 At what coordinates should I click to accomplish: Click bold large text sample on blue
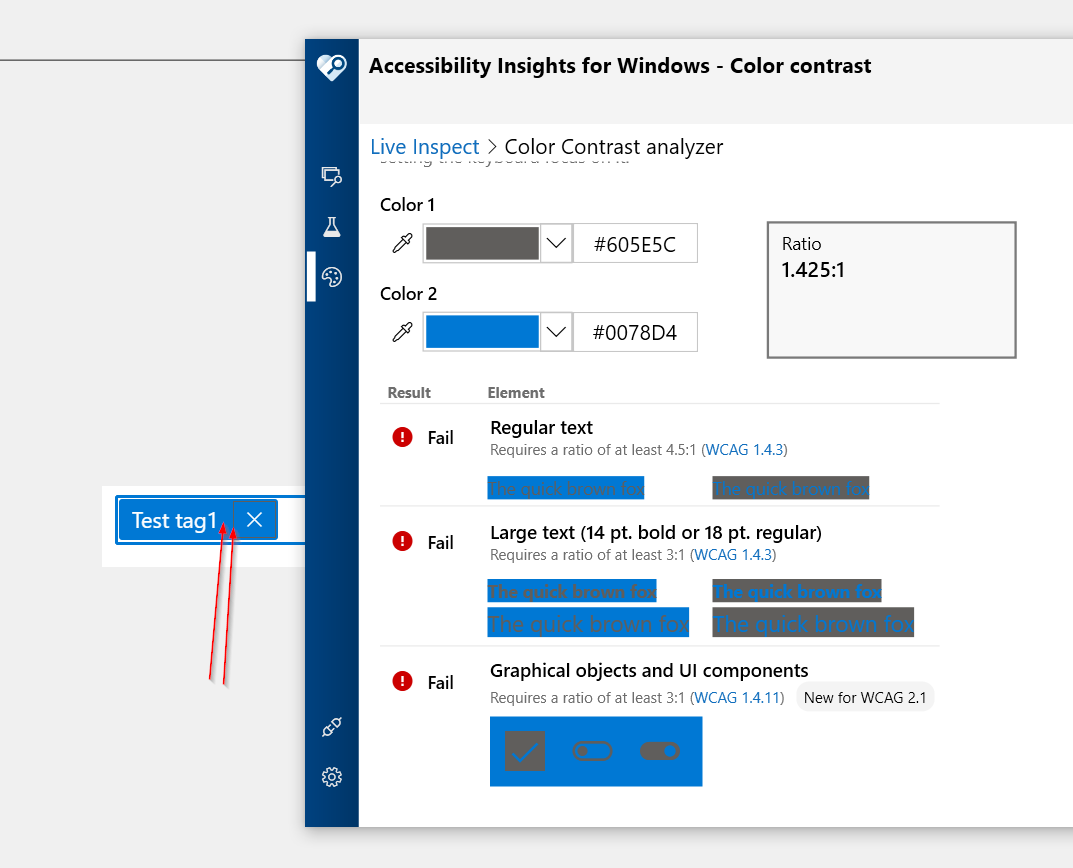[572, 591]
